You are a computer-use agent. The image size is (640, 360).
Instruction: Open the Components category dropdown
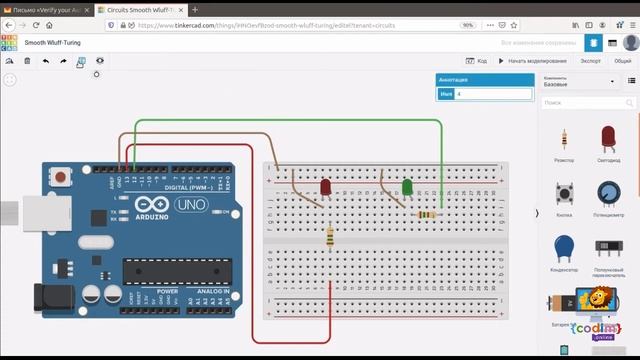(579, 81)
